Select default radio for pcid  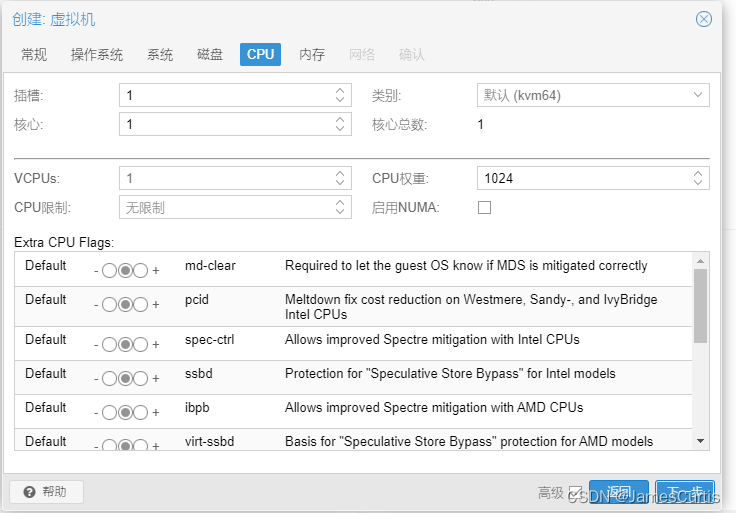coord(125,305)
